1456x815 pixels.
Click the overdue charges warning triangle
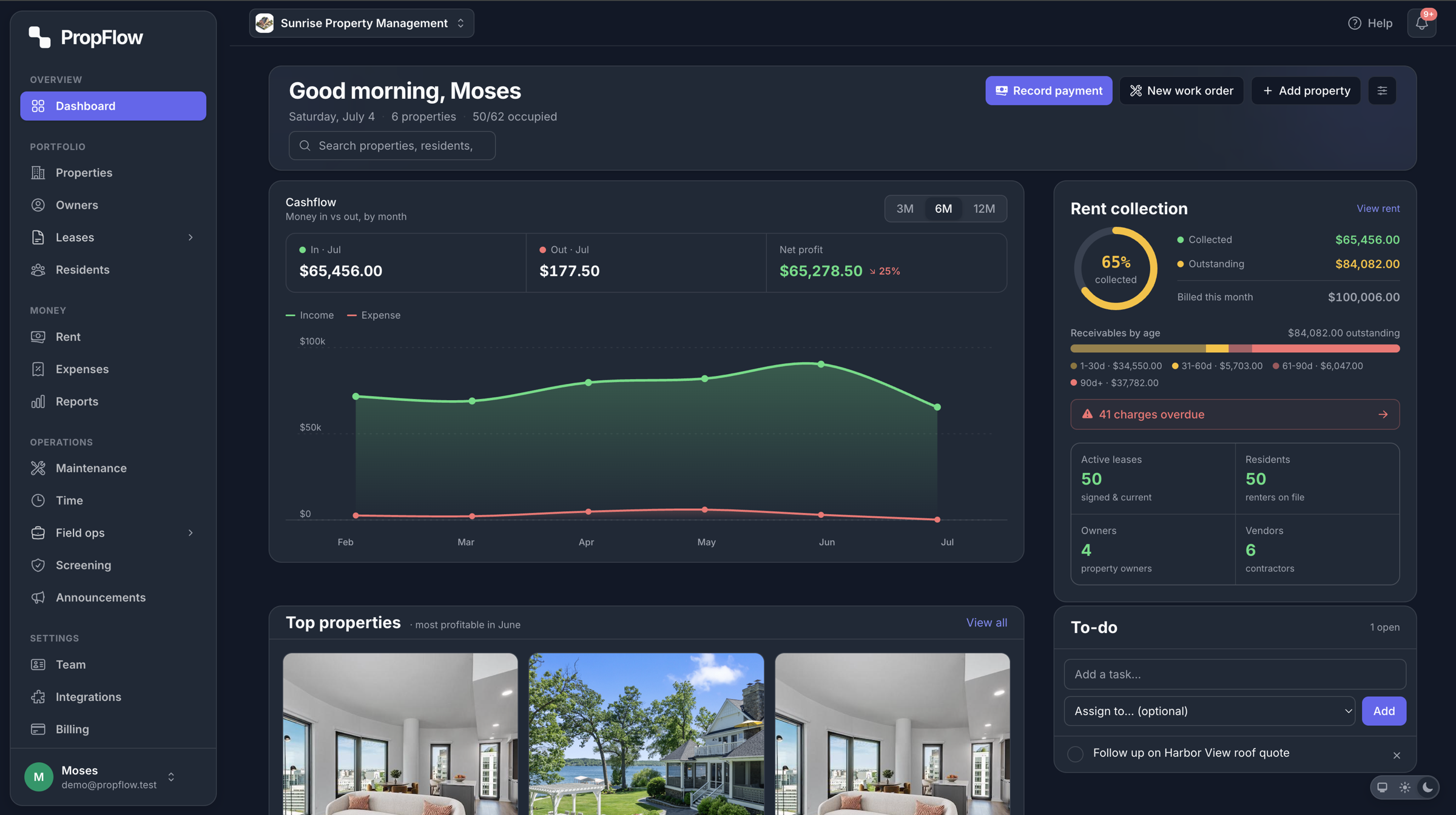pos(1087,414)
